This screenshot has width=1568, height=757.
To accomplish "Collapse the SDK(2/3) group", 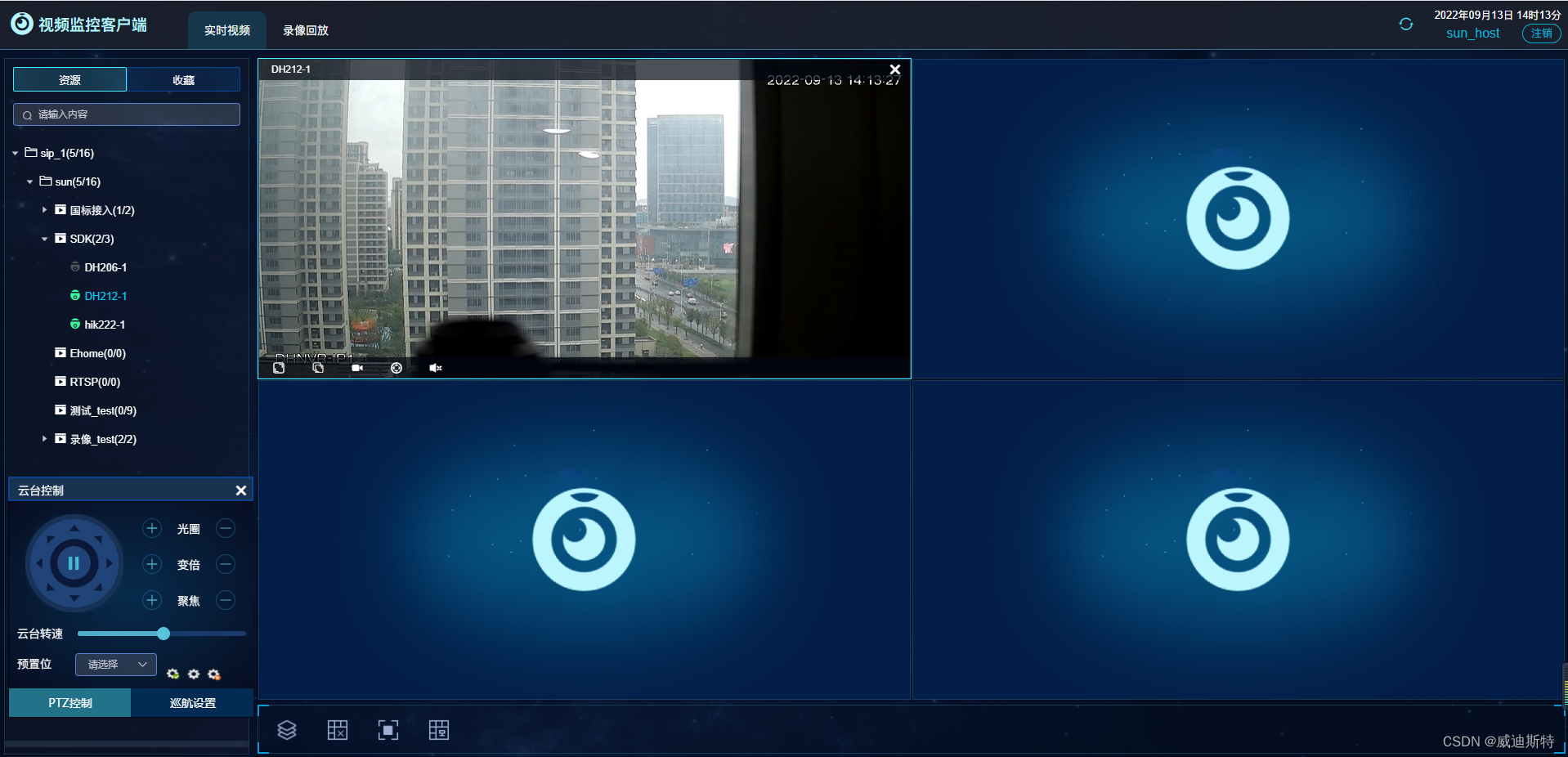I will click(45, 239).
